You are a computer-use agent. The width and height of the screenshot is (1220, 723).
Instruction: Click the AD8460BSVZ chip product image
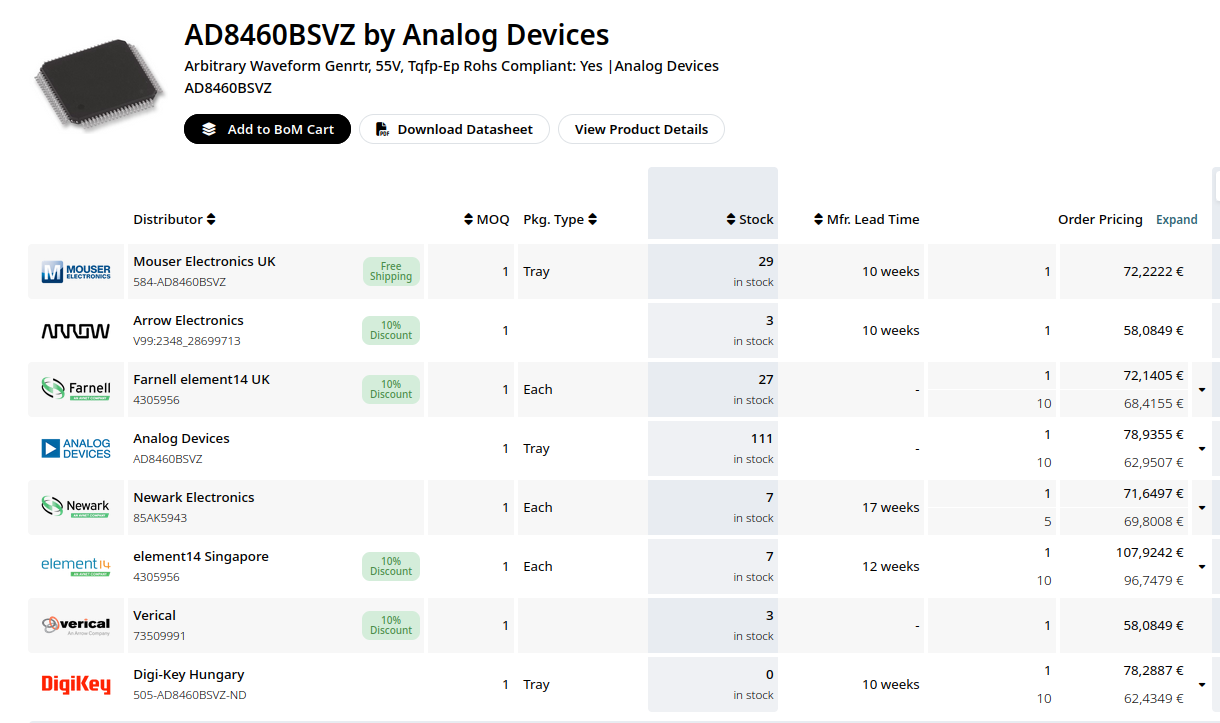coord(86,84)
